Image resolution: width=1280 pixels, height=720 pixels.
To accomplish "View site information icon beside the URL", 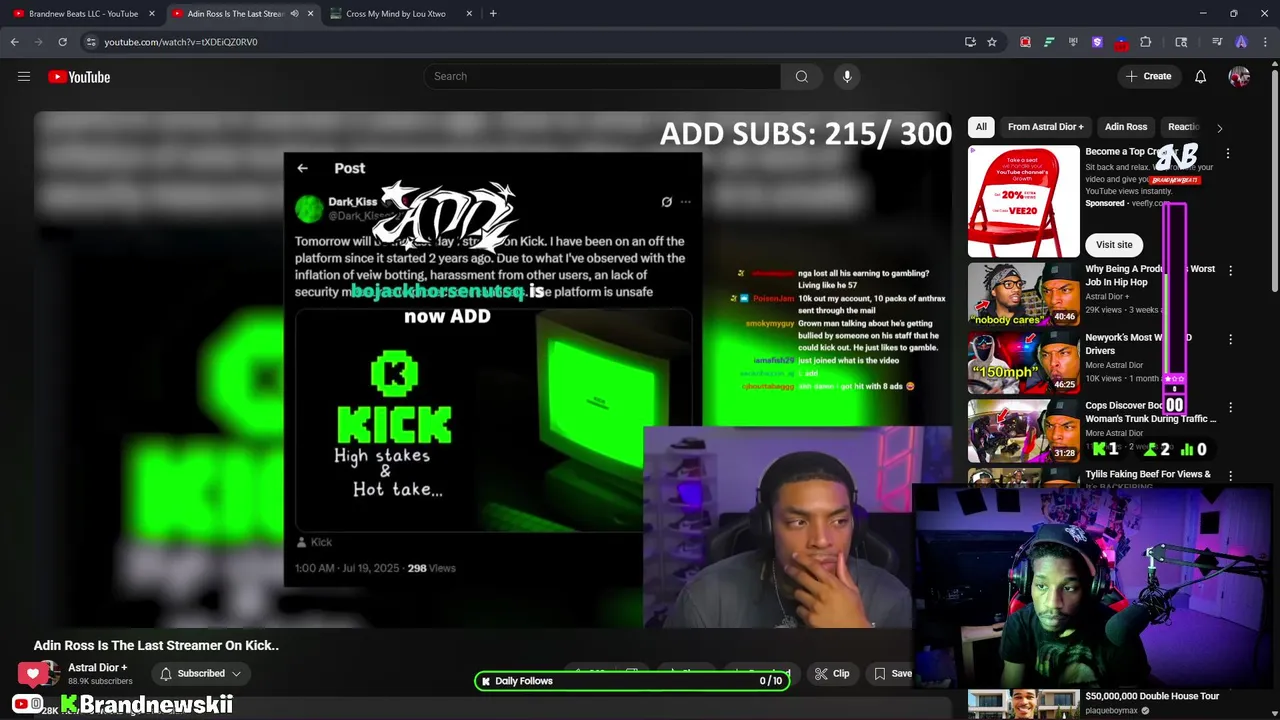I will [x=90, y=42].
